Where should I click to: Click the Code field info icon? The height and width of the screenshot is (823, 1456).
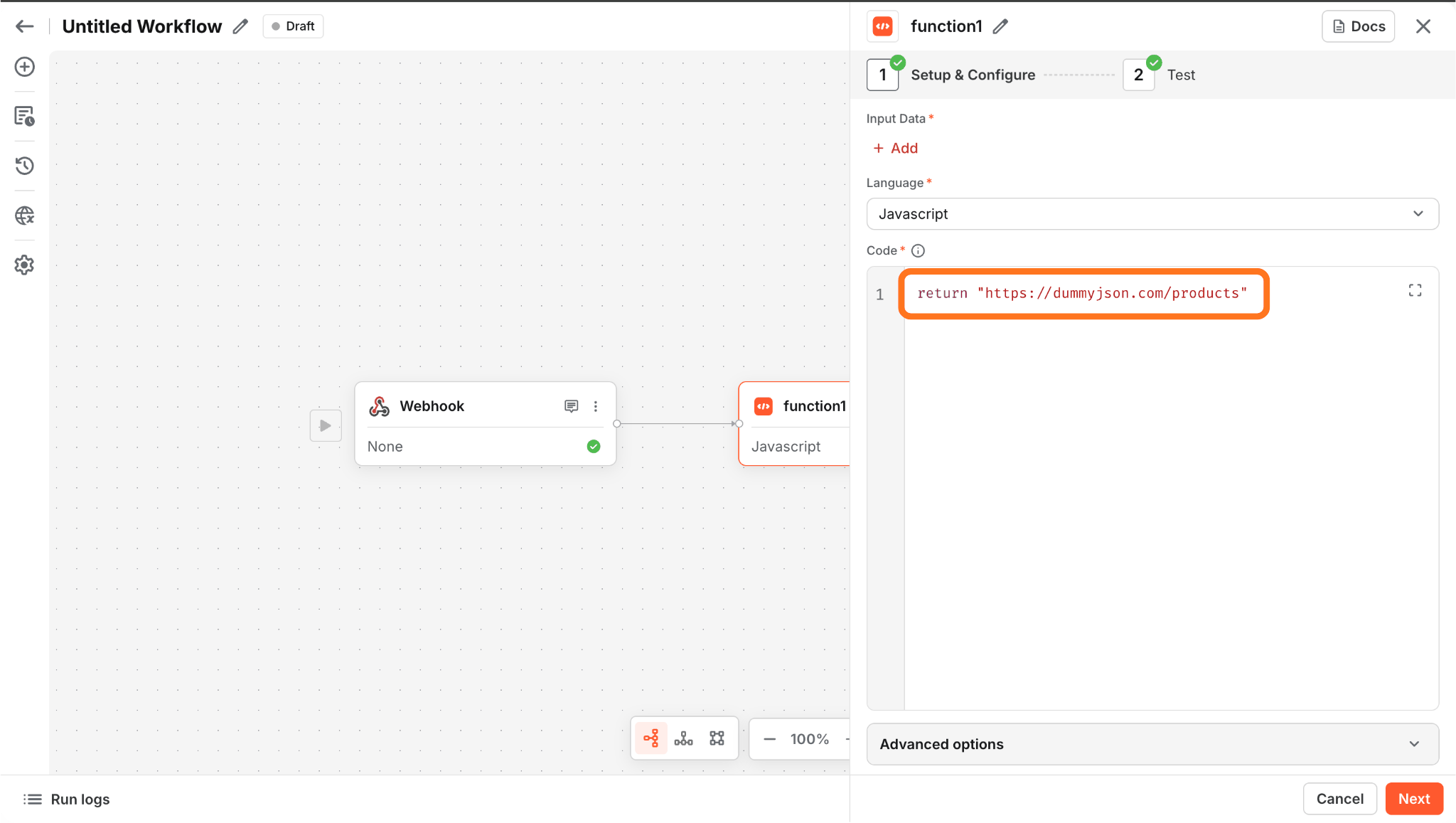coord(918,250)
